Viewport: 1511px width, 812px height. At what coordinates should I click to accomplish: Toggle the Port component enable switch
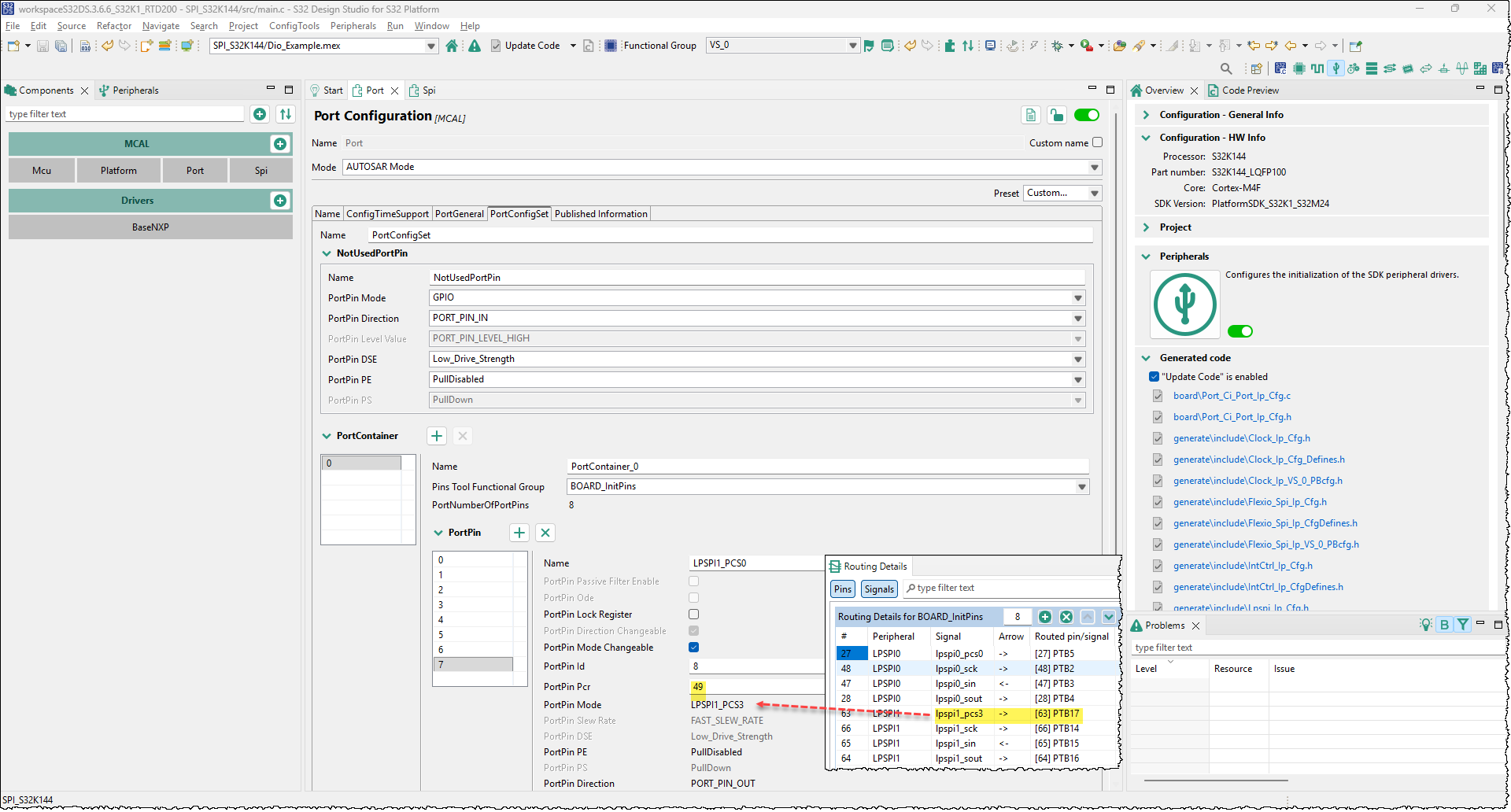click(1087, 116)
